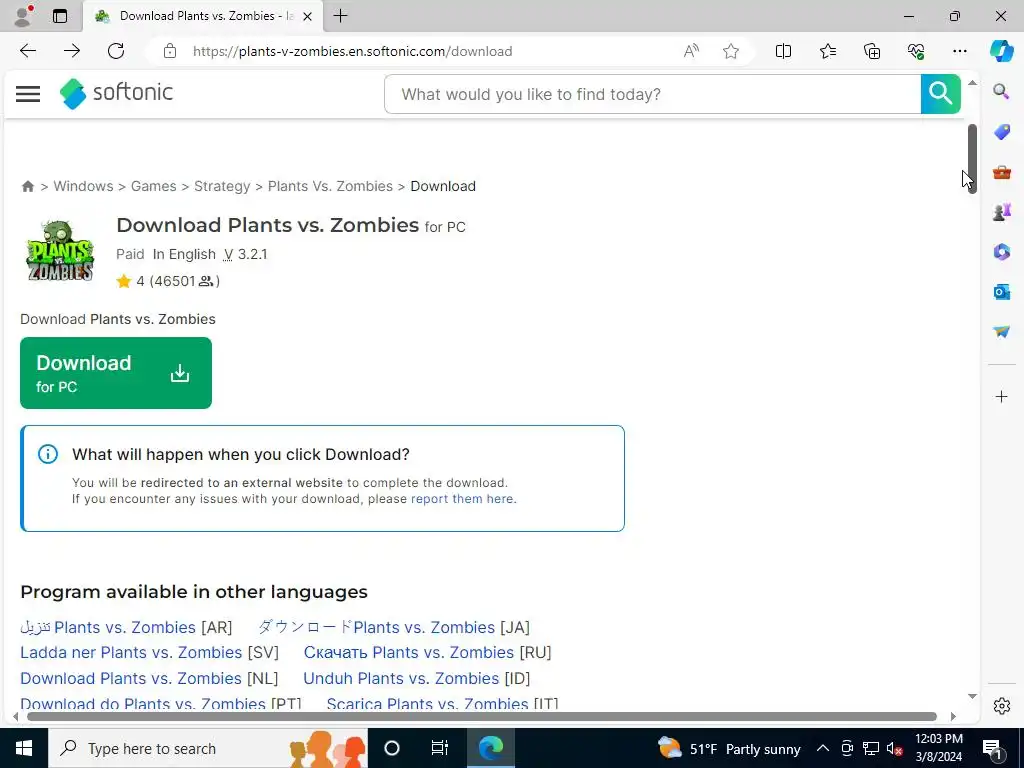Viewport: 1024px width, 768px height.
Task: Close the Download Plants vs. Zombies tab
Action: pos(308,16)
